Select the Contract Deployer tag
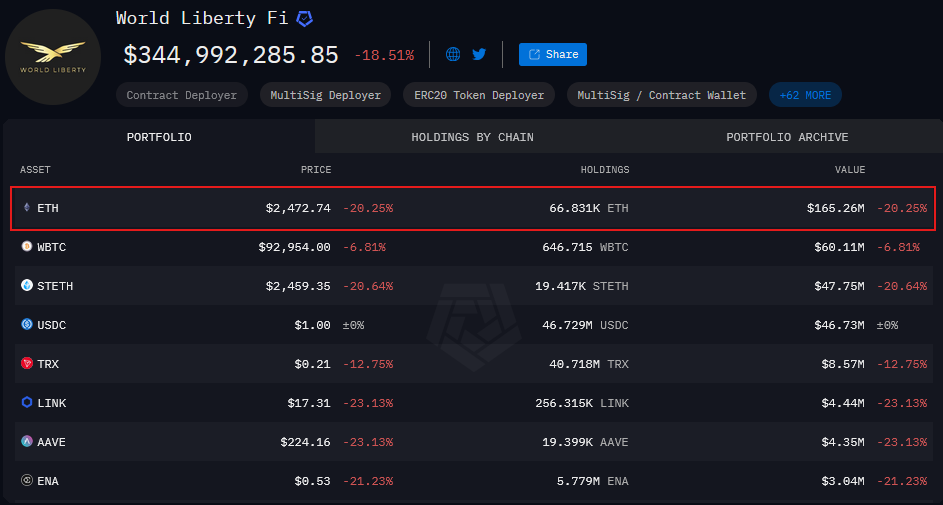943x505 pixels. tap(182, 95)
